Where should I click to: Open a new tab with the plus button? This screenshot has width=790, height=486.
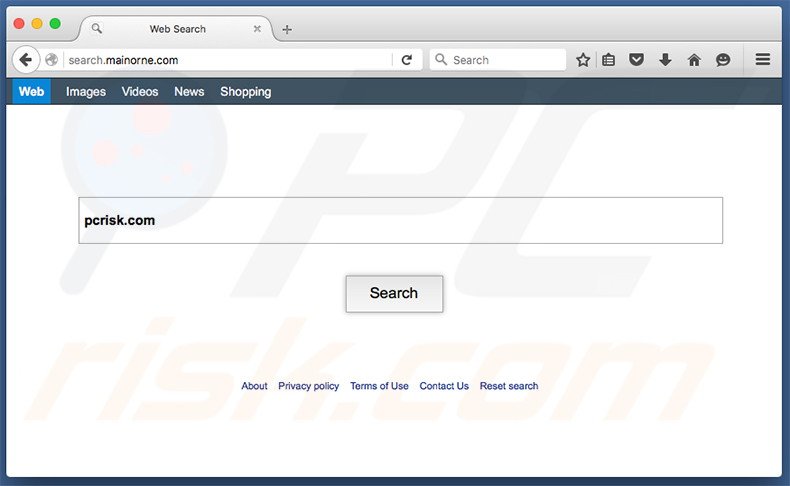pos(287,29)
